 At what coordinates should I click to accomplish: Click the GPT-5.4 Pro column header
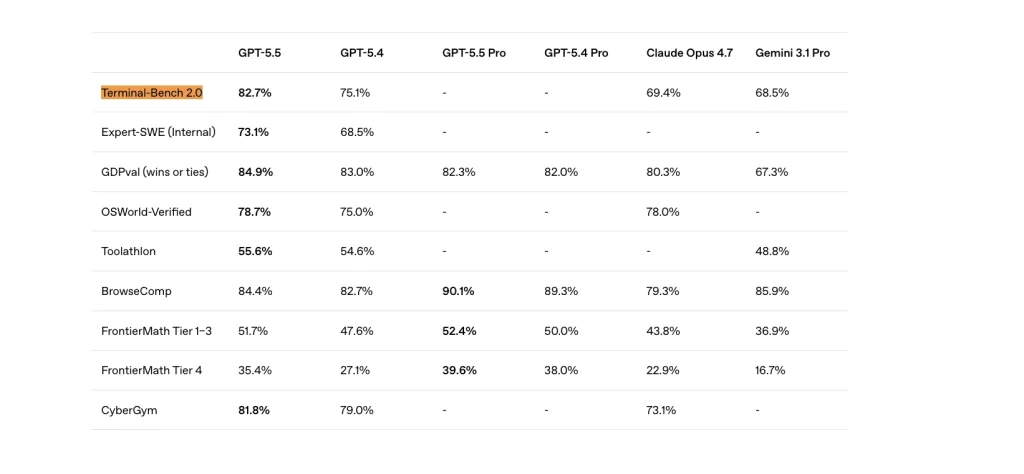[576, 53]
